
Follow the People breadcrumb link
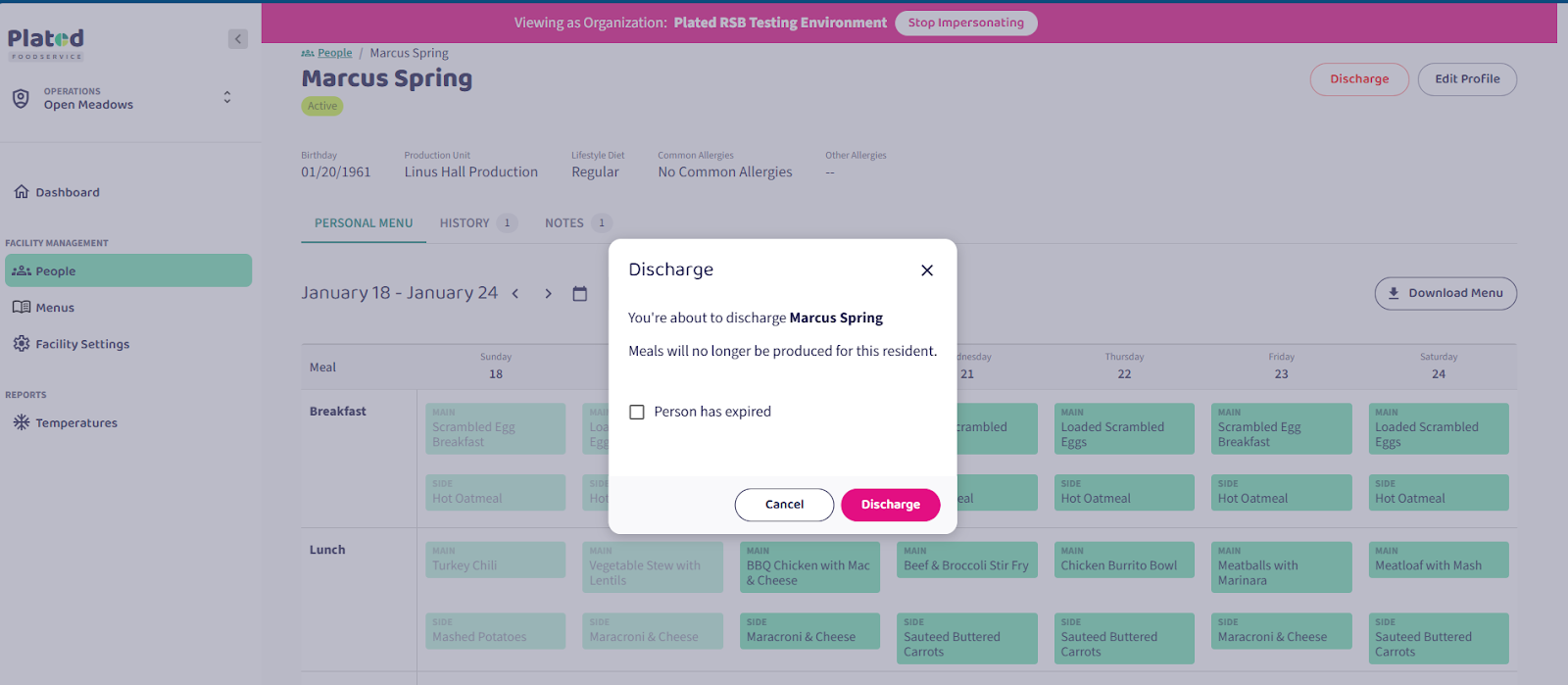pyautogui.click(x=334, y=53)
